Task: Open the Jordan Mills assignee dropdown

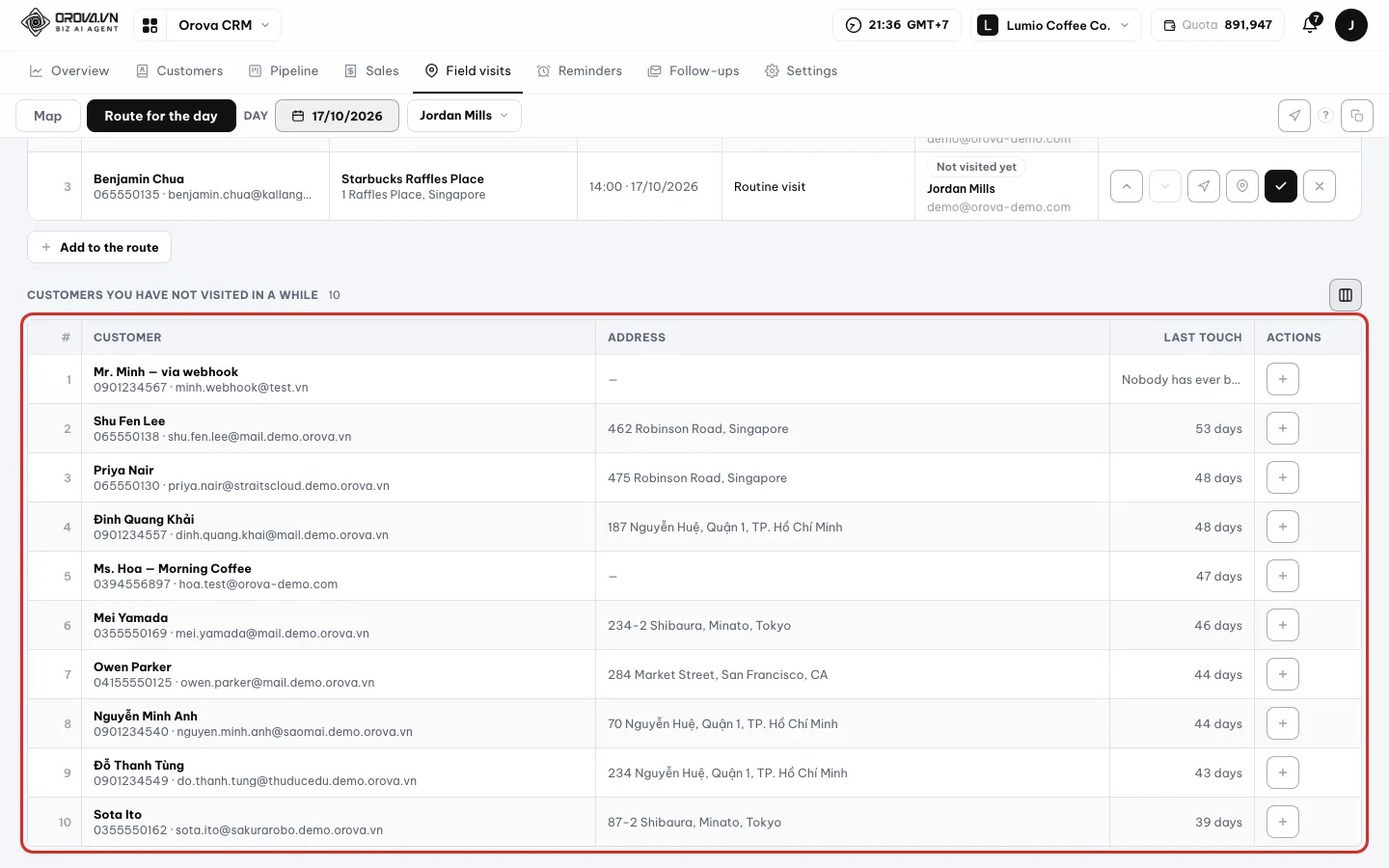Action: pos(464,116)
